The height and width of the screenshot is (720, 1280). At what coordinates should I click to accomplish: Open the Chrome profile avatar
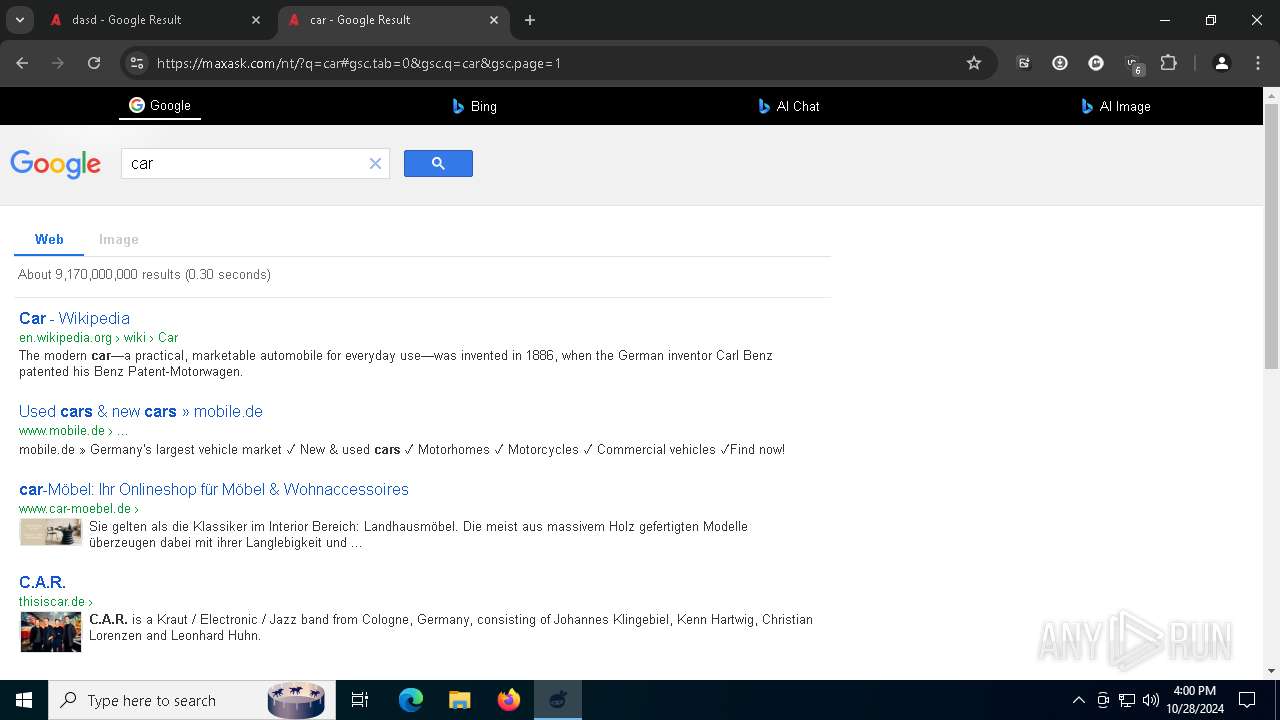[1221, 63]
